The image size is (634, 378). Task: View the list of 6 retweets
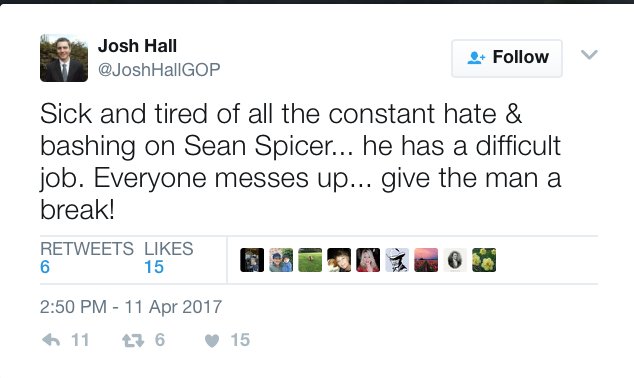click(x=87, y=258)
